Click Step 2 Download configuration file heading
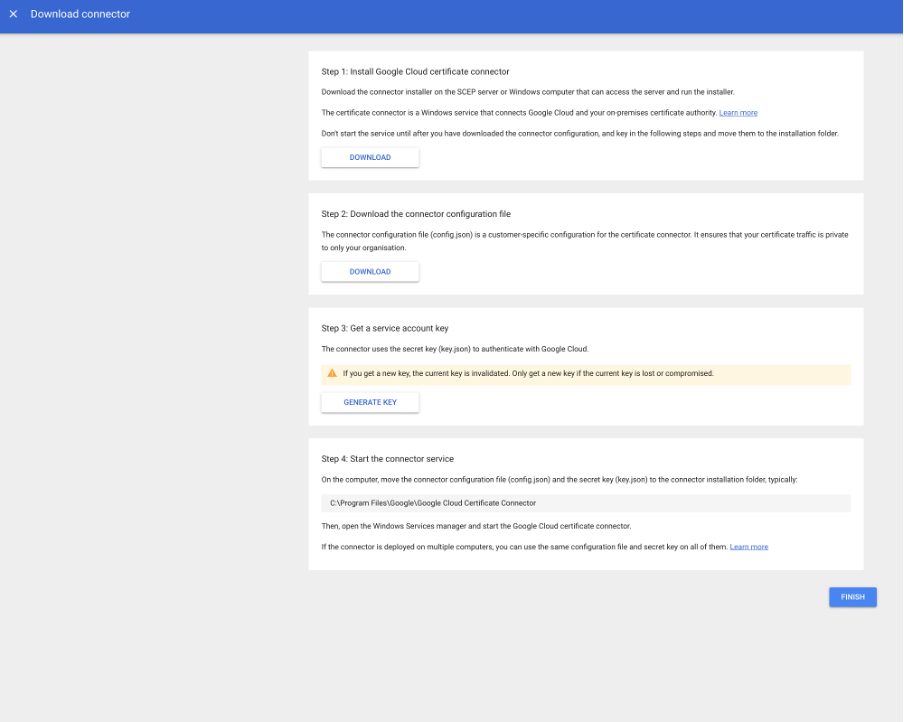Screen dimensions: 904x722 click(416, 214)
